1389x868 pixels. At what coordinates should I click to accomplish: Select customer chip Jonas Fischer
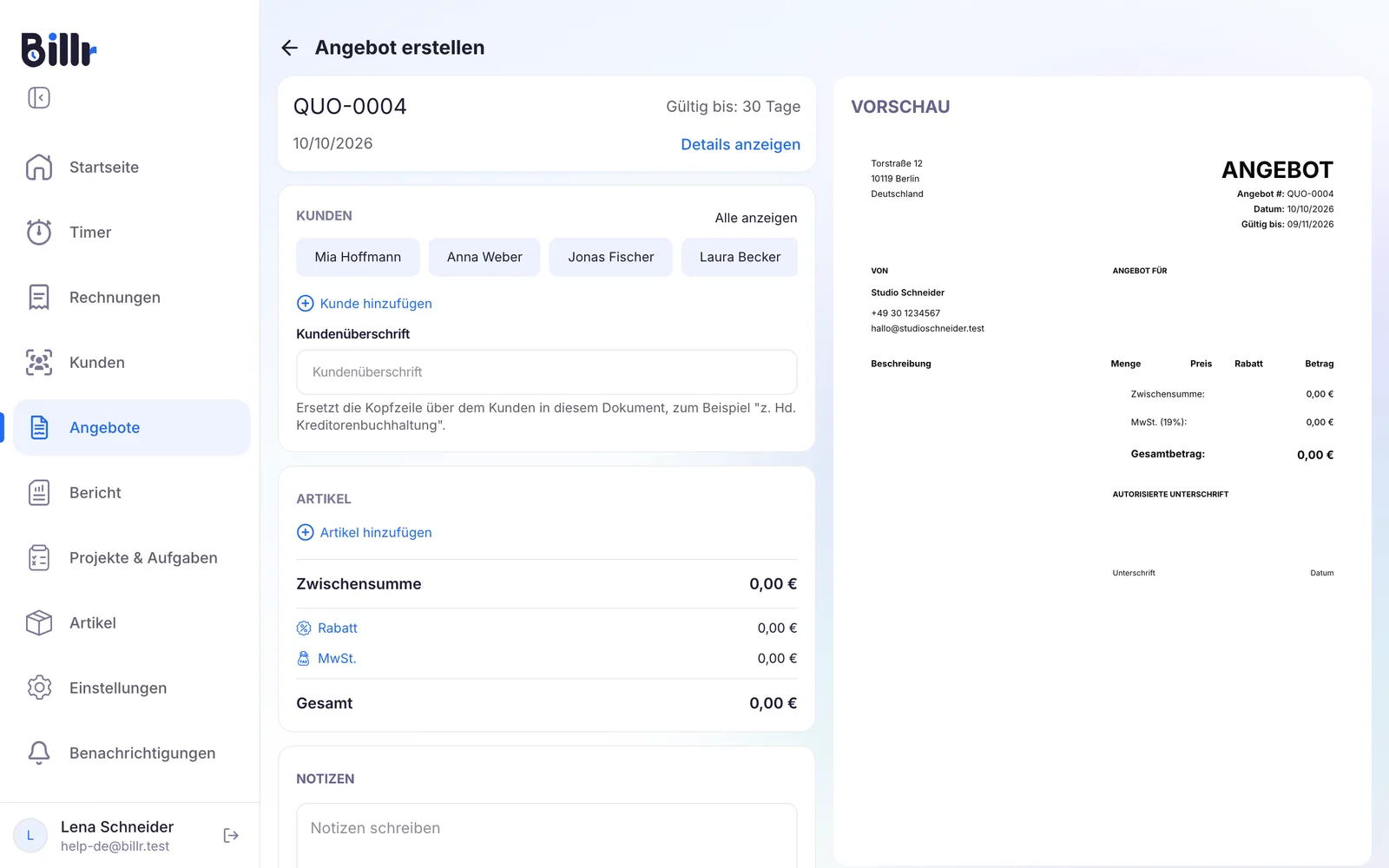(x=611, y=257)
